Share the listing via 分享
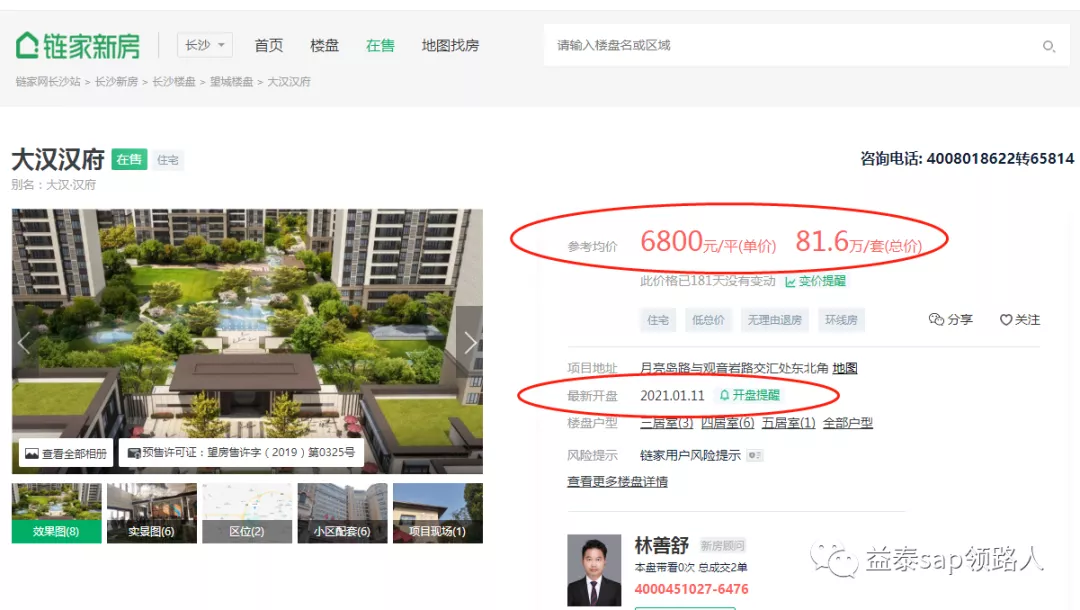The image size is (1080, 610). tap(951, 319)
